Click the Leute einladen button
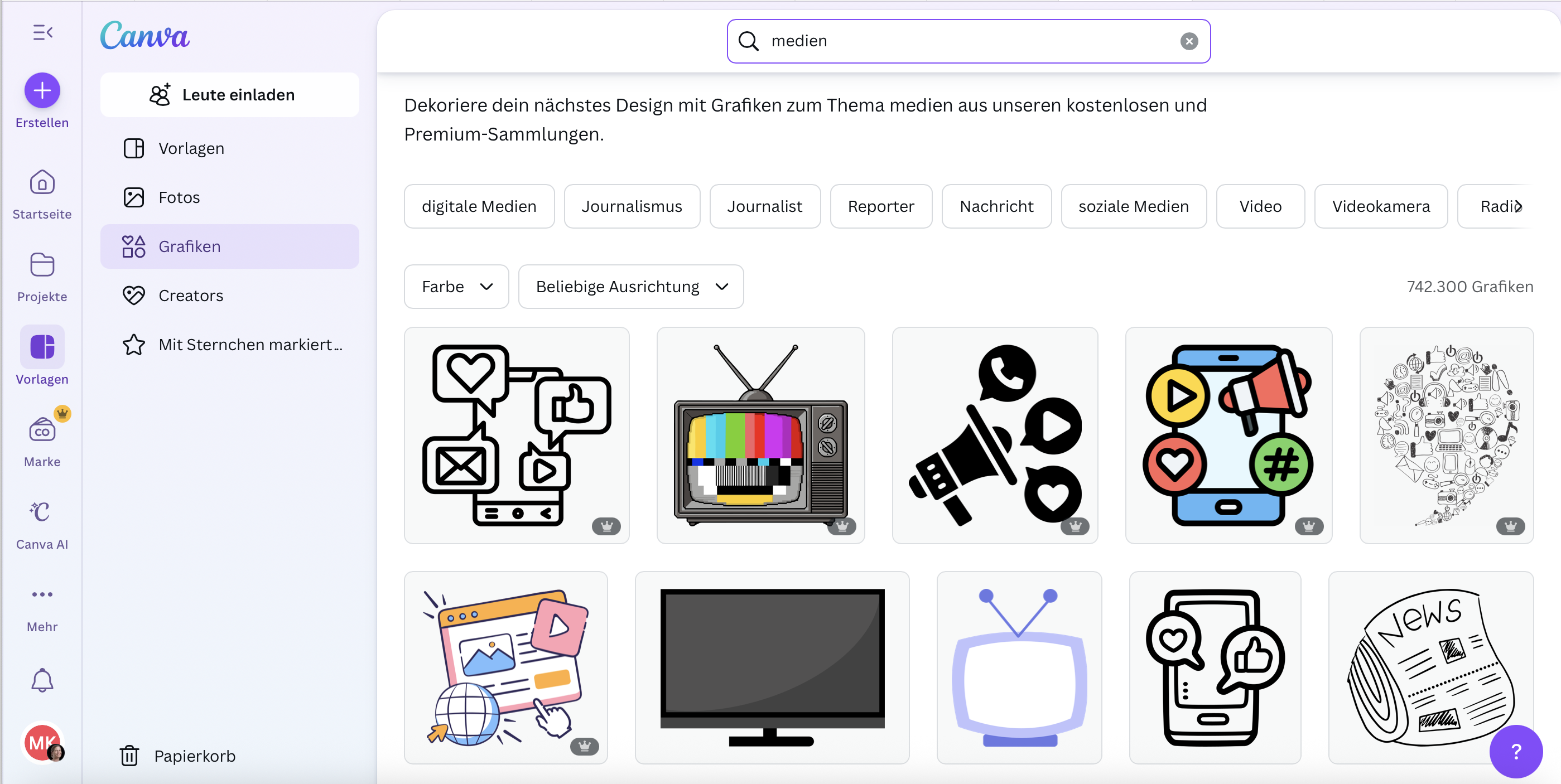1561x784 pixels. click(230, 95)
